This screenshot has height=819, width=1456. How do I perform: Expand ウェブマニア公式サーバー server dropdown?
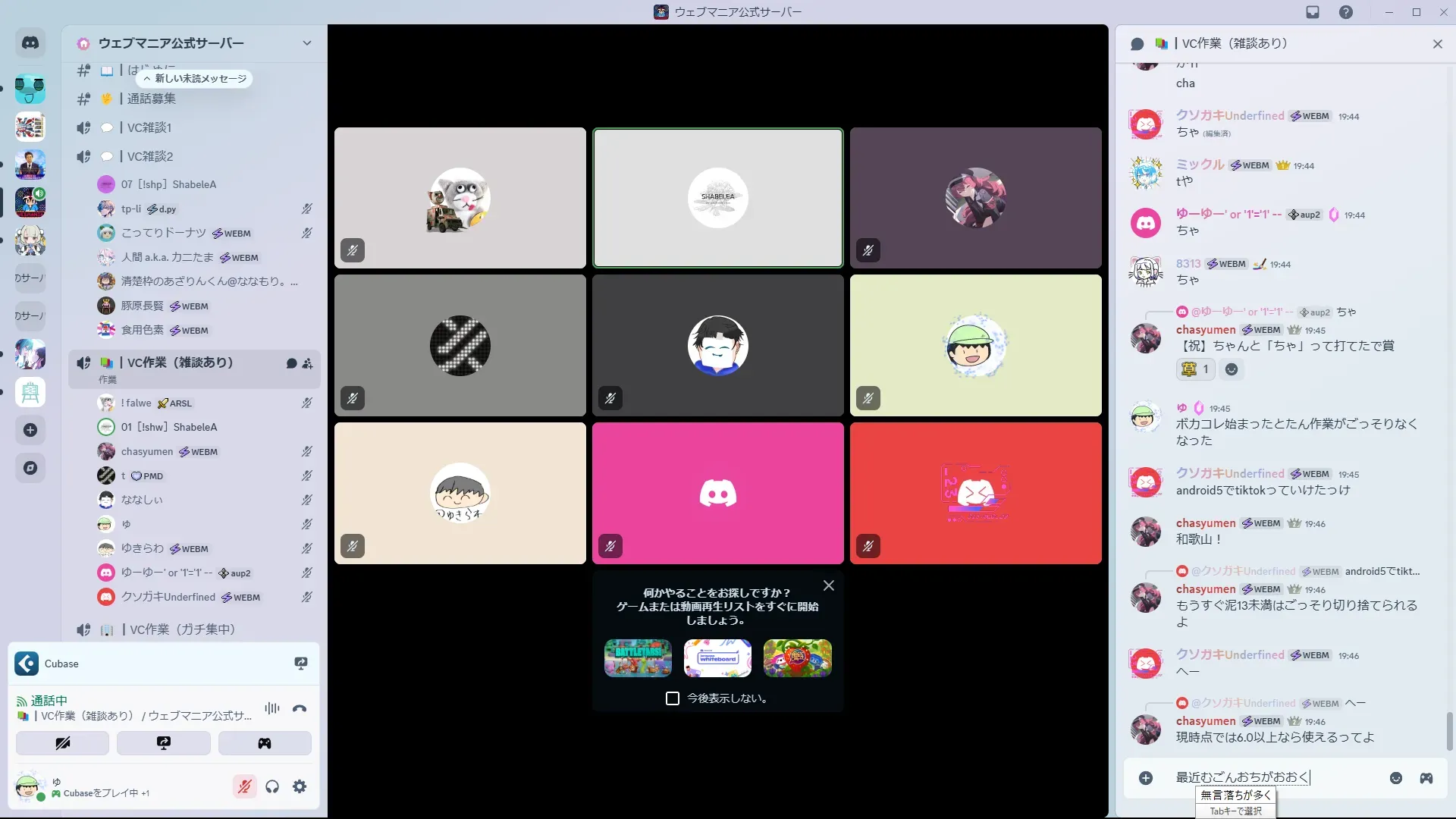[x=306, y=43]
